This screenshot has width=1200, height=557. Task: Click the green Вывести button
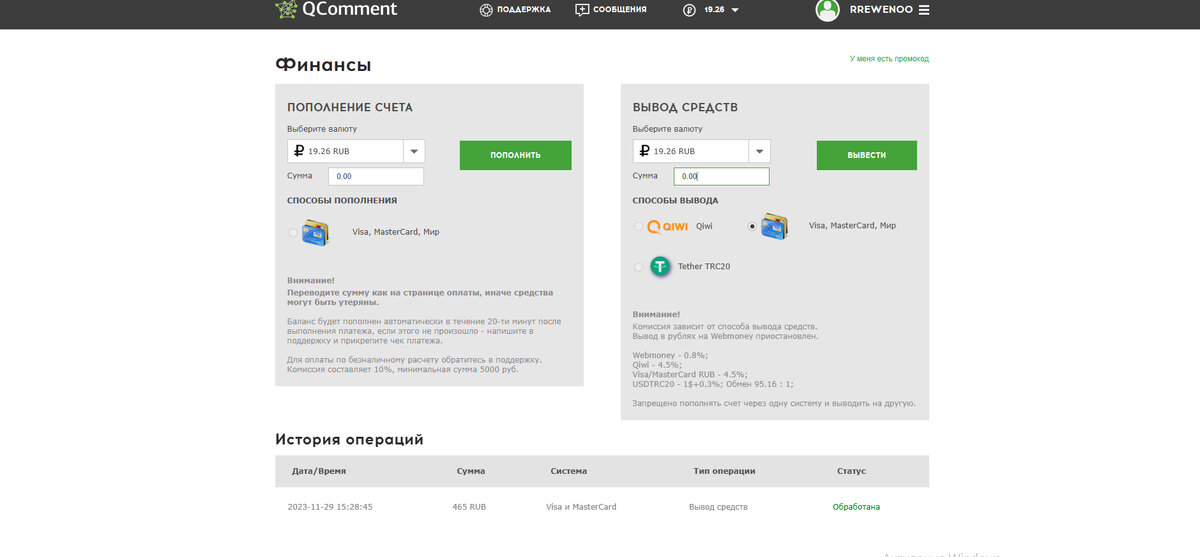tap(867, 155)
